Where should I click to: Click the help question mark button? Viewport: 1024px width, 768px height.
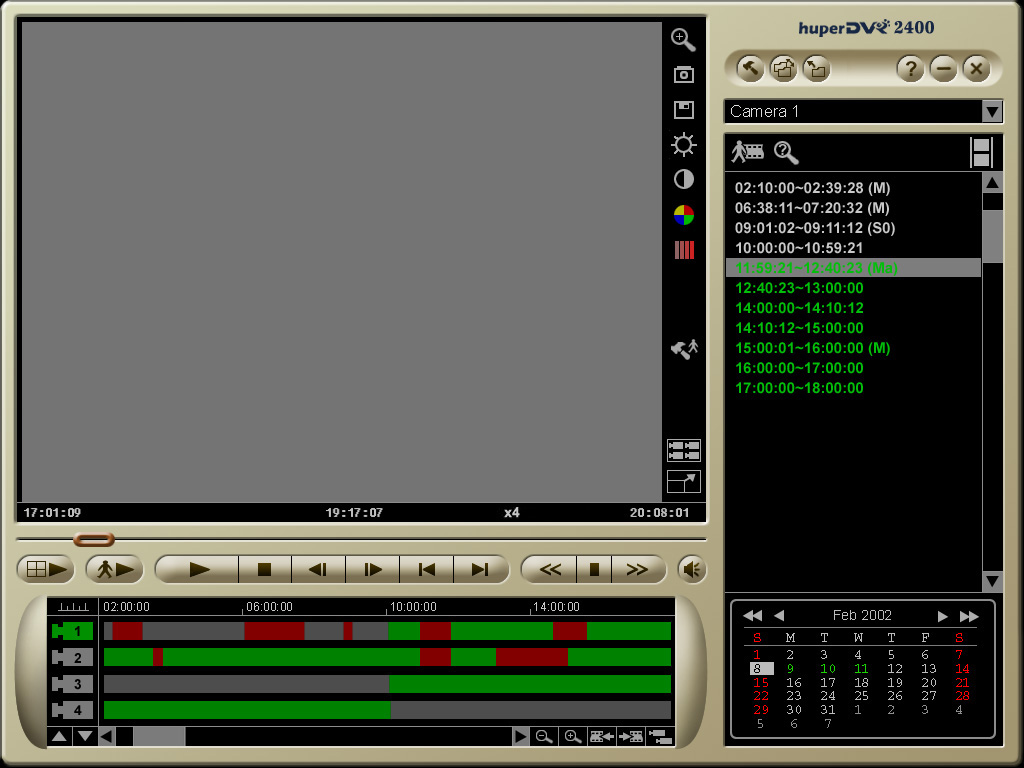click(x=910, y=68)
